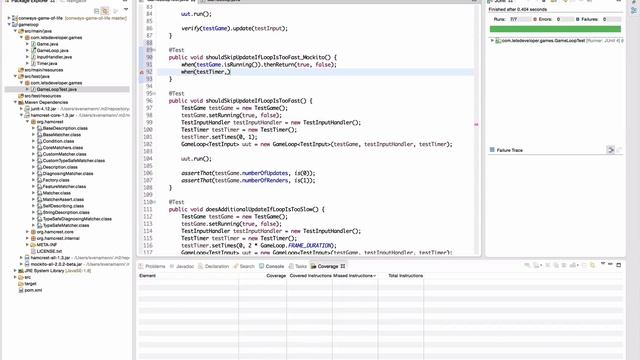
Task: Select the org.hamcrest.internal package
Action: coord(58,238)
